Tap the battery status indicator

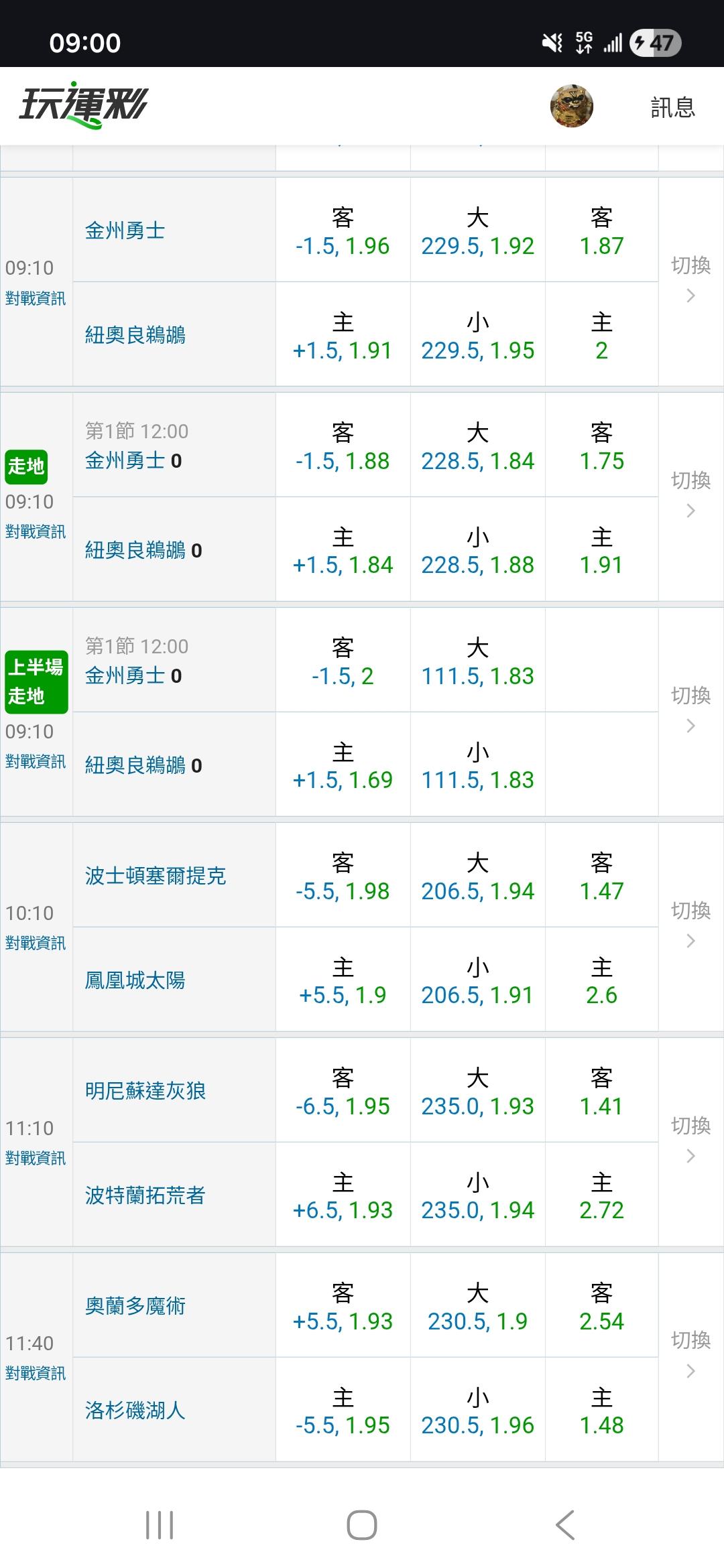click(x=655, y=43)
